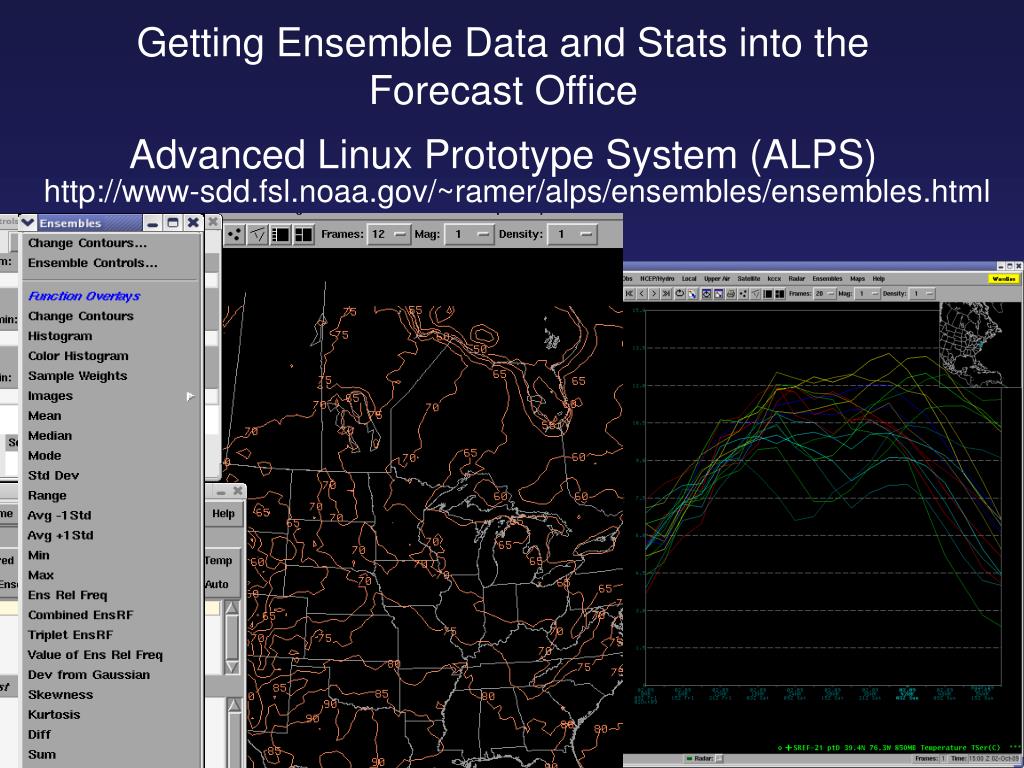Click the Help button behind the menu
This screenshot has width=1024, height=768.
point(223,514)
